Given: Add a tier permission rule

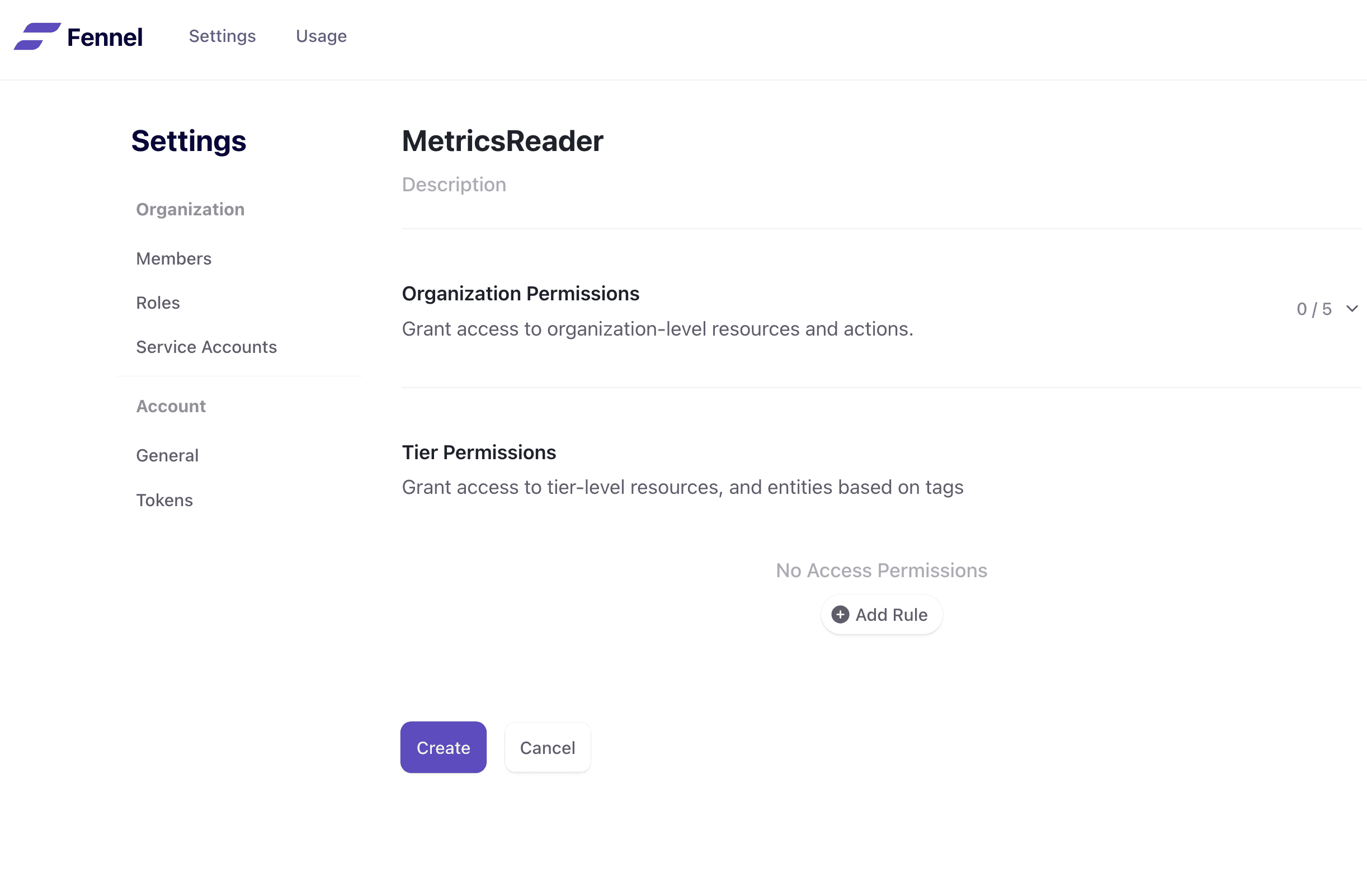Looking at the screenshot, I should pyautogui.click(x=881, y=615).
